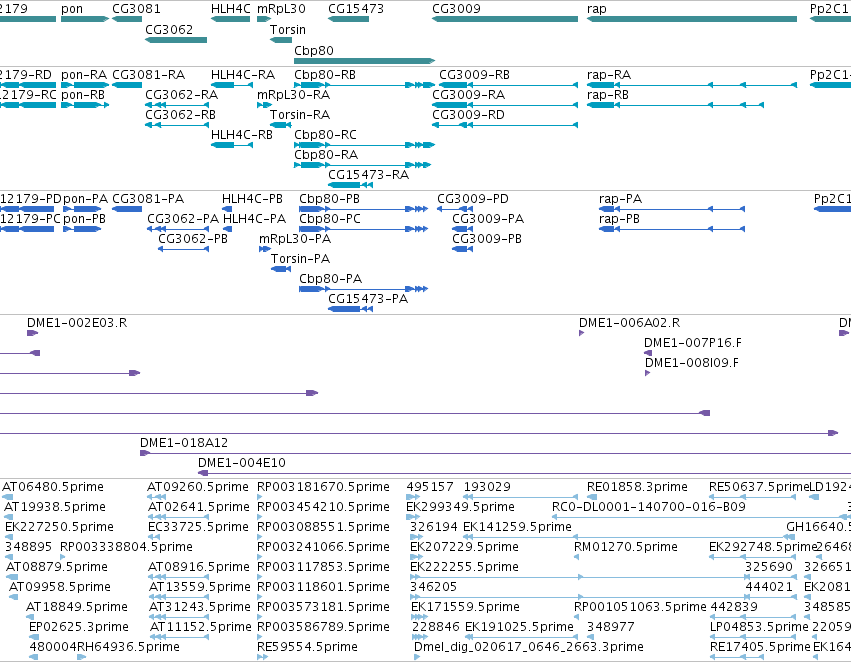Screen dimensions: 851x662
Task: Open transcript pon-RA
Action: (85, 75)
